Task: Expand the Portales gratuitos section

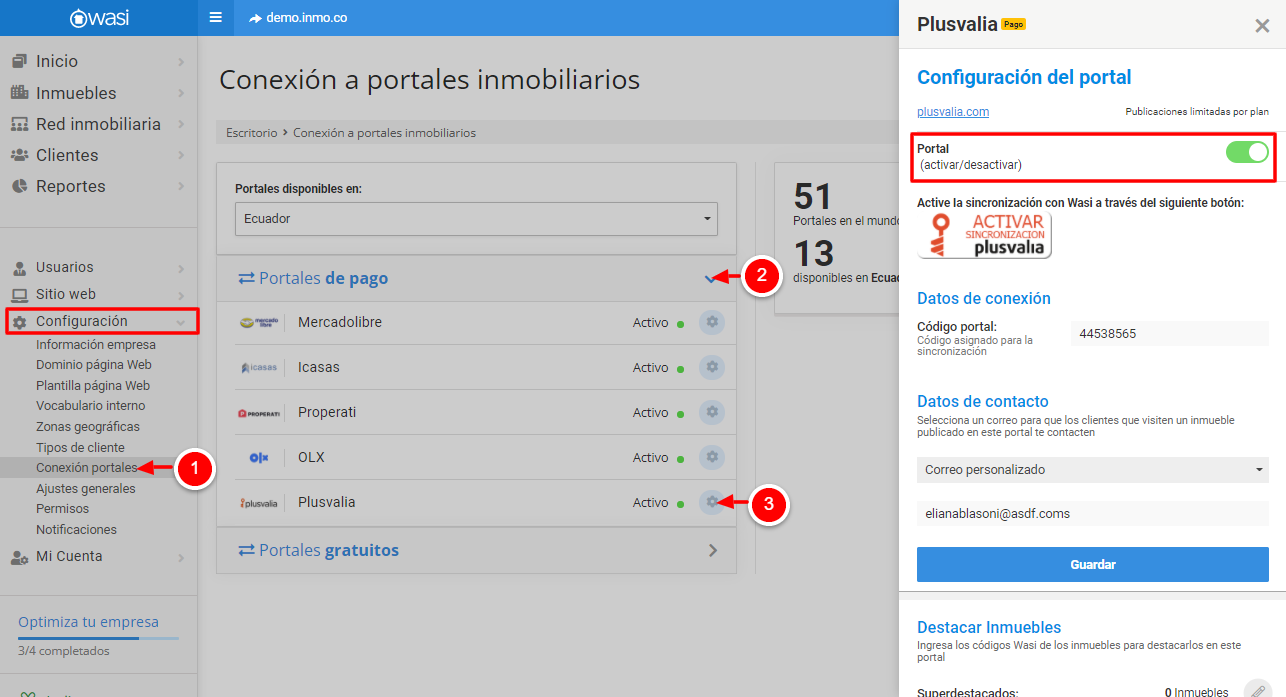Action: tap(712, 550)
